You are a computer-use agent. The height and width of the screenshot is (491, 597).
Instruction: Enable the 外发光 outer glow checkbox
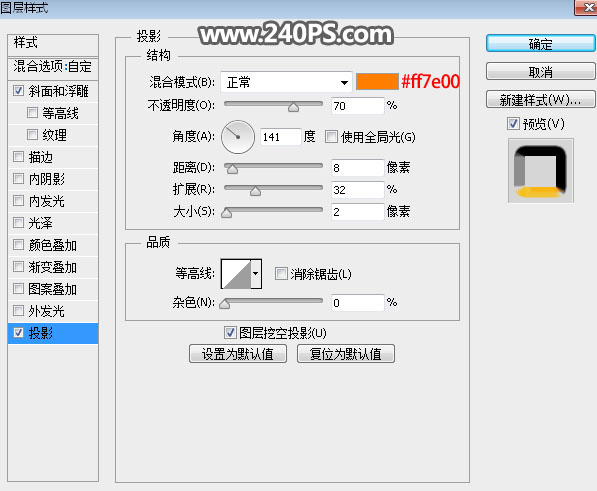18,311
